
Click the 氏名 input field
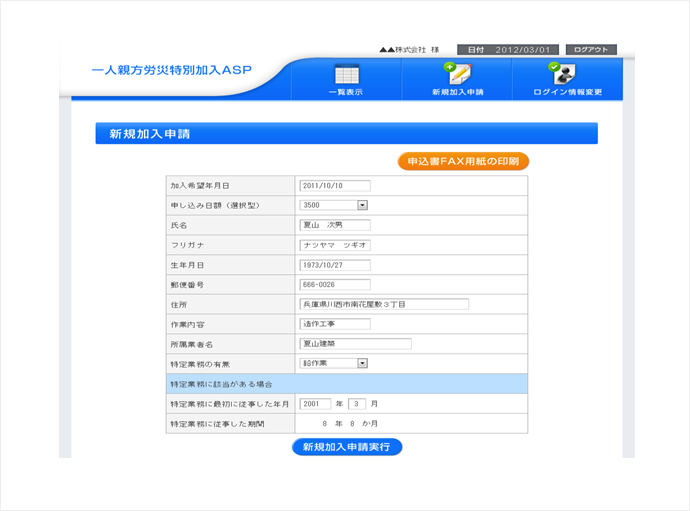[335, 225]
